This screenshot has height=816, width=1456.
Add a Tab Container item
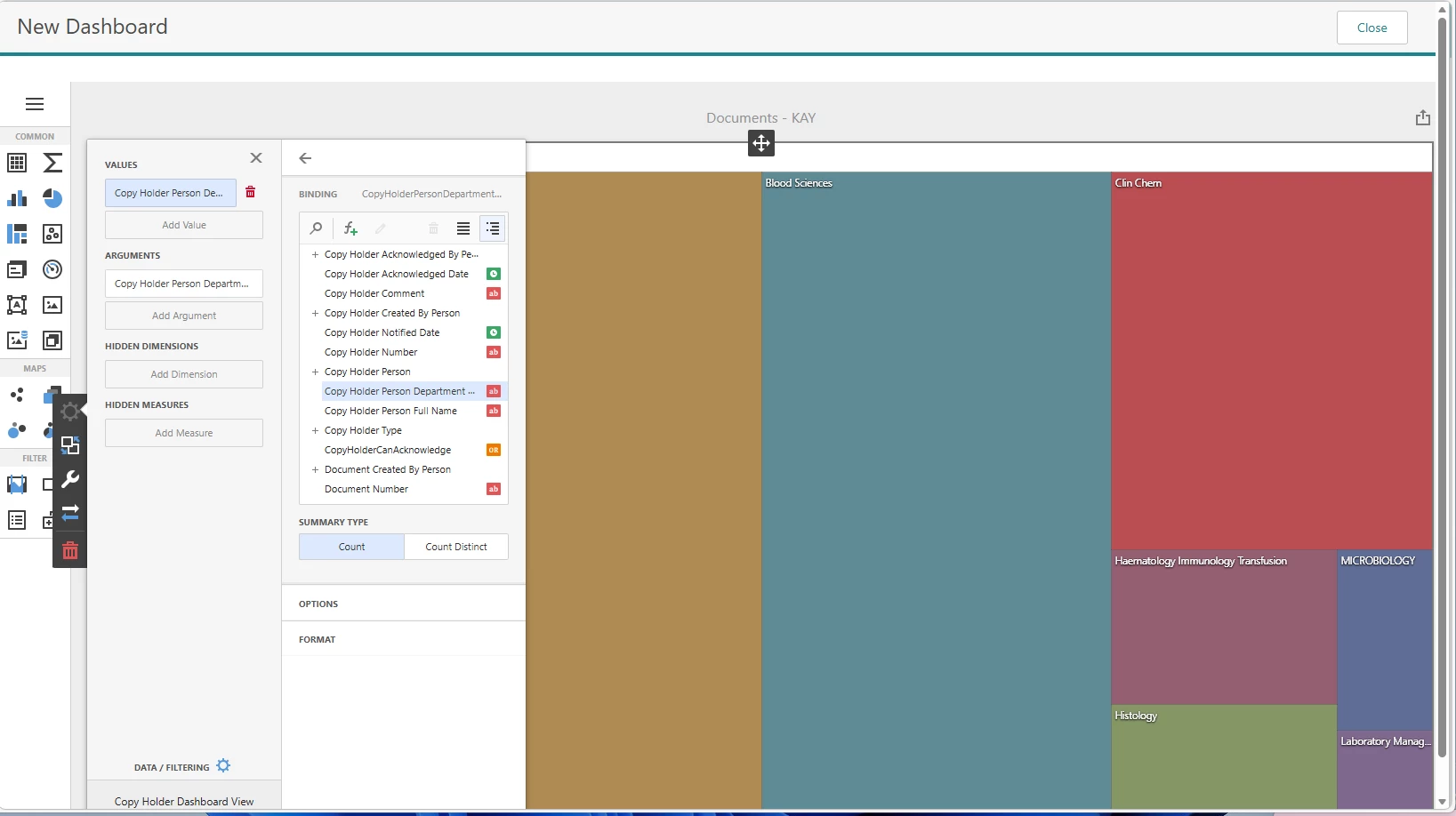[52, 340]
